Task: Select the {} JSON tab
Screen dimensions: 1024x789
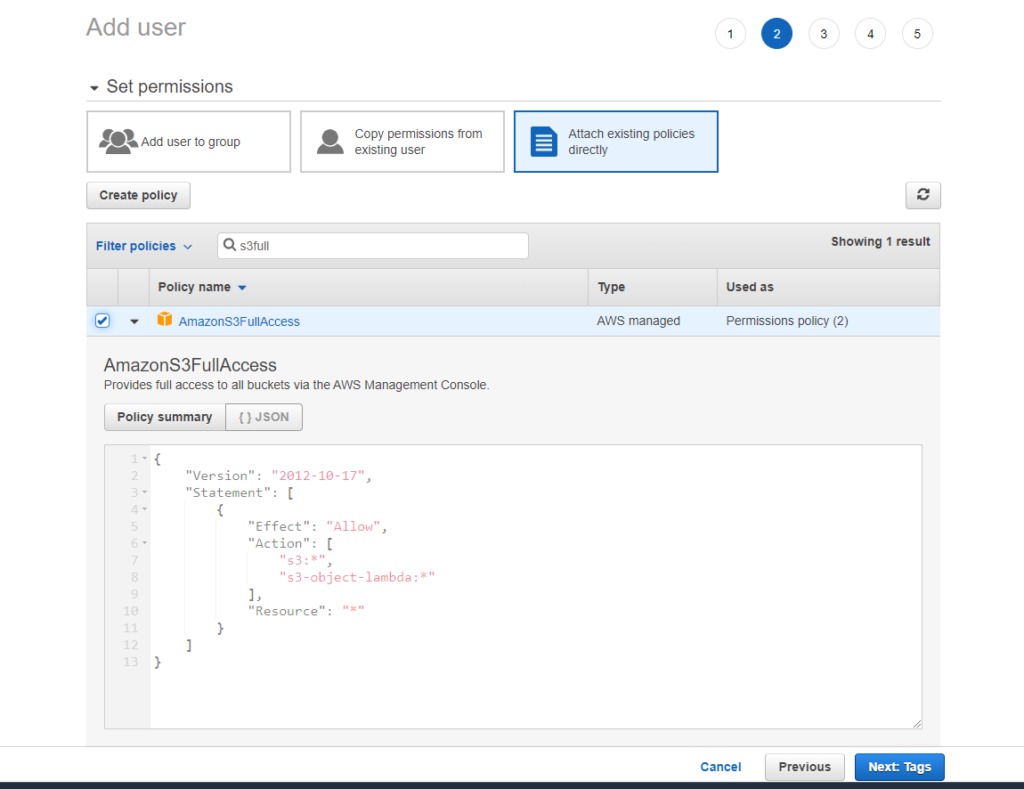Action: (x=264, y=417)
